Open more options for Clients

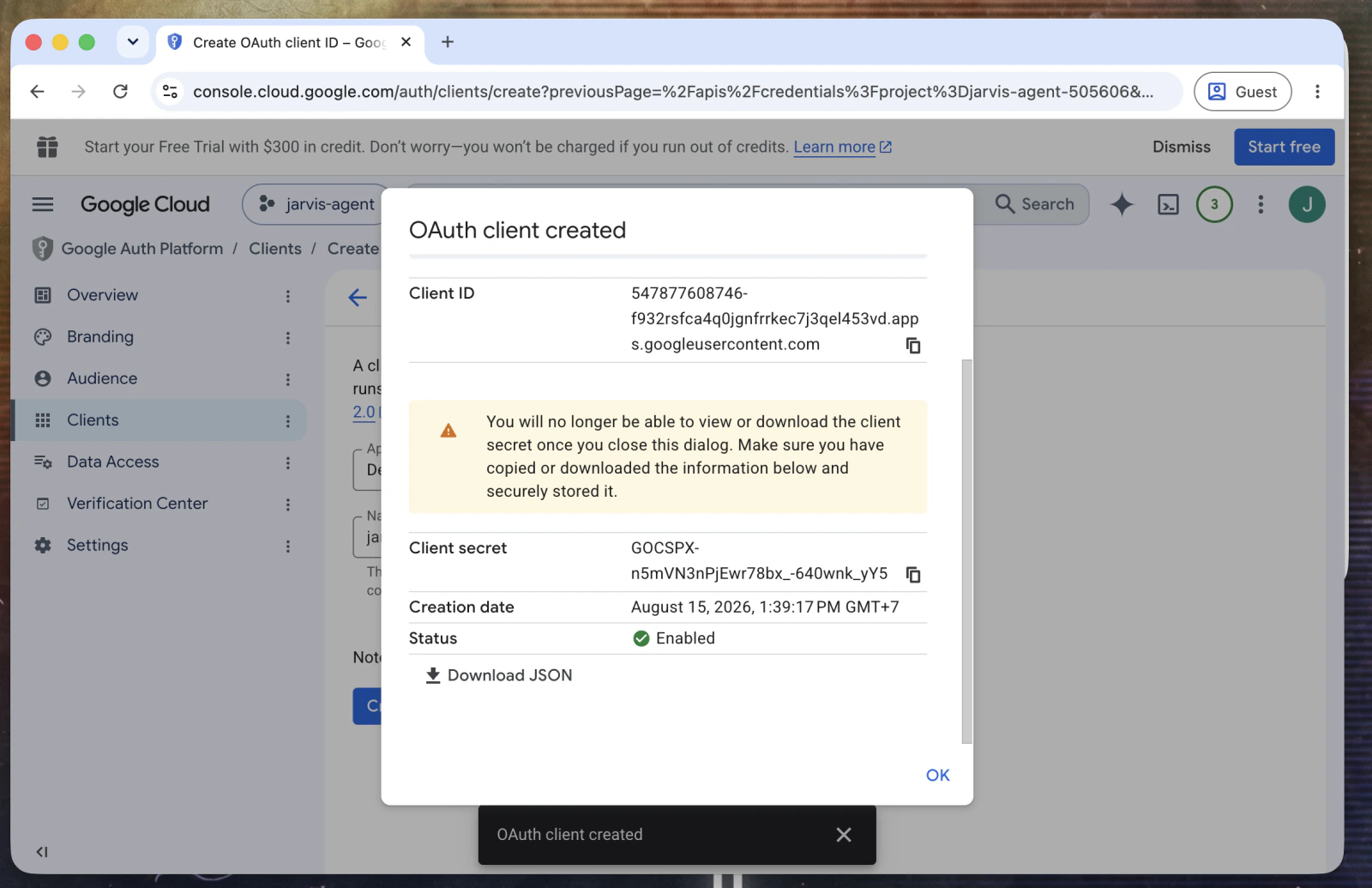[x=288, y=421]
